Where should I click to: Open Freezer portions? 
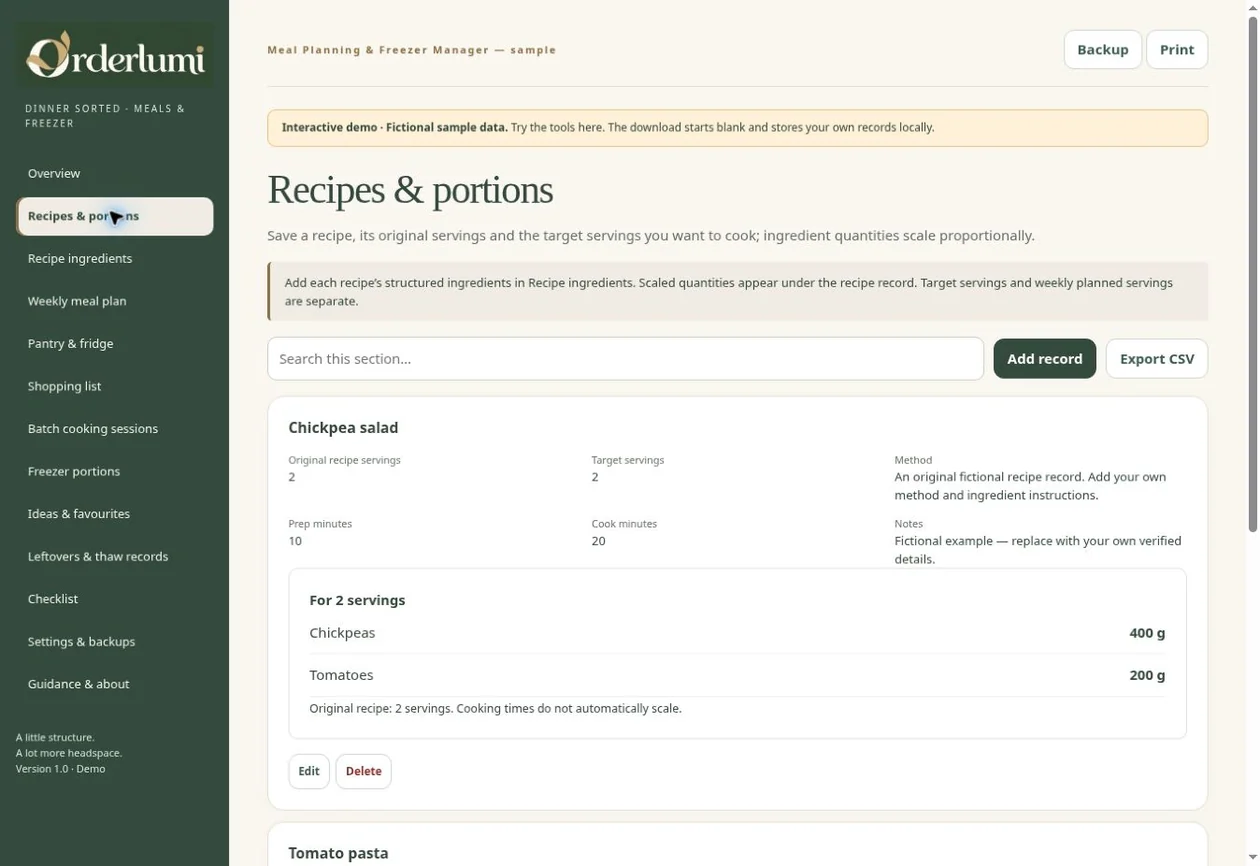115,471
